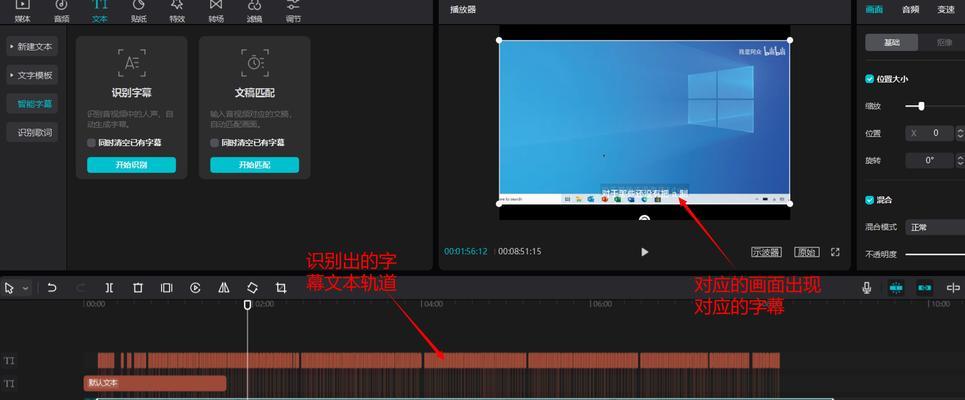Toggle the preview axis icon at toolbar end
This screenshot has width=965, height=400.
[953, 287]
